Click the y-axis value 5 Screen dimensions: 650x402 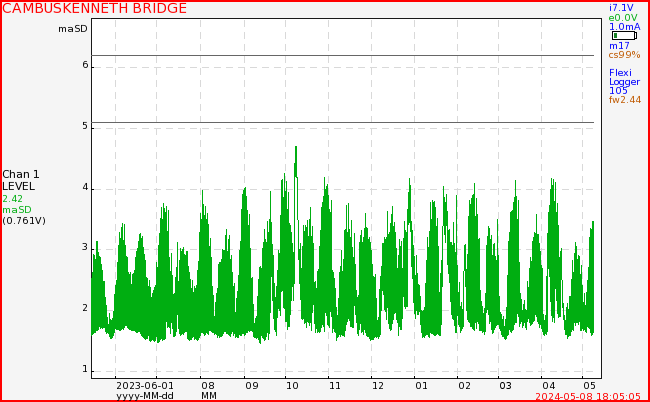click(x=85, y=126)
